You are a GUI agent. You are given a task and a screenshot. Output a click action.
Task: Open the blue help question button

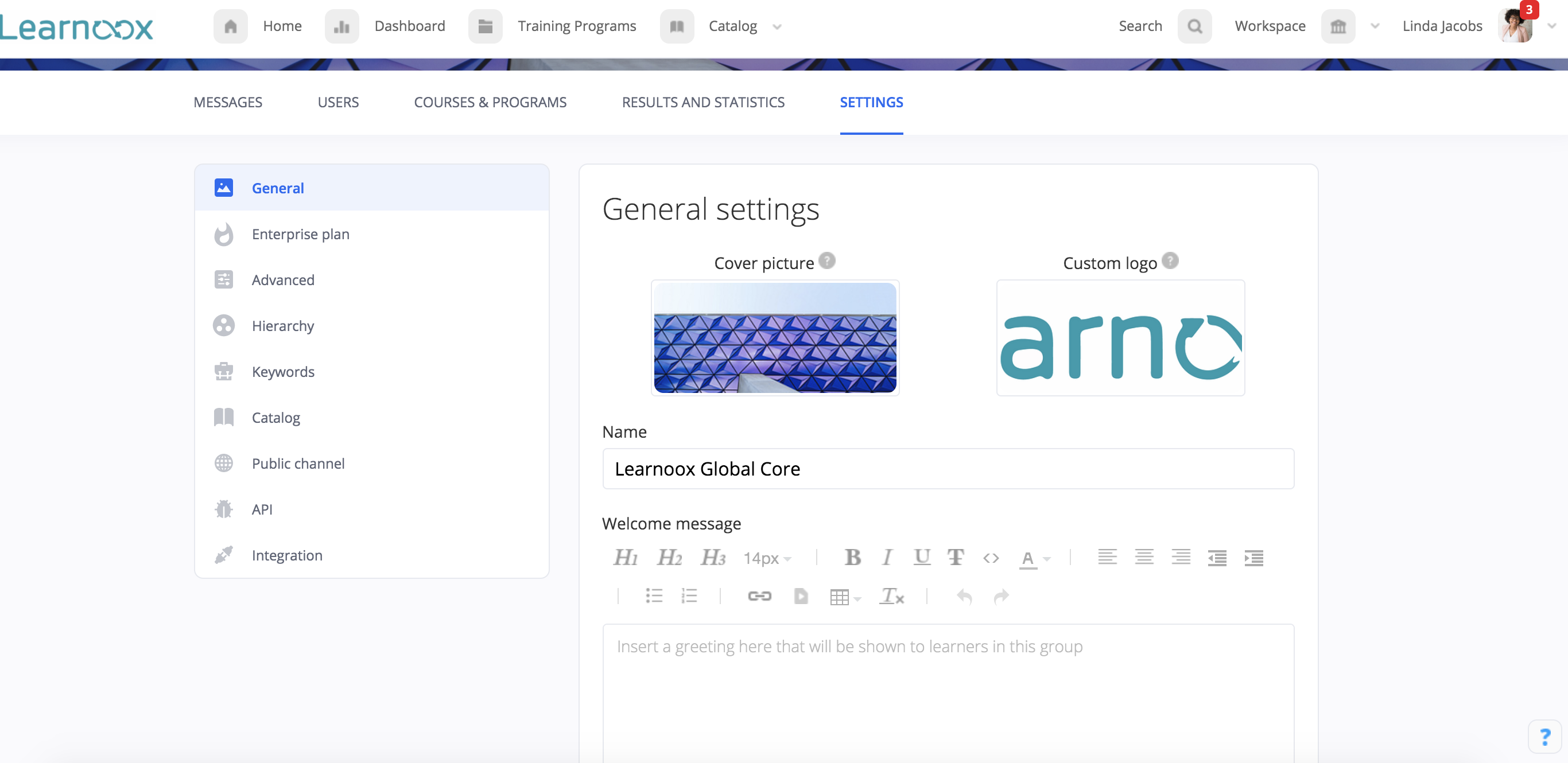pyautogui.click(x=1544, y=737)
